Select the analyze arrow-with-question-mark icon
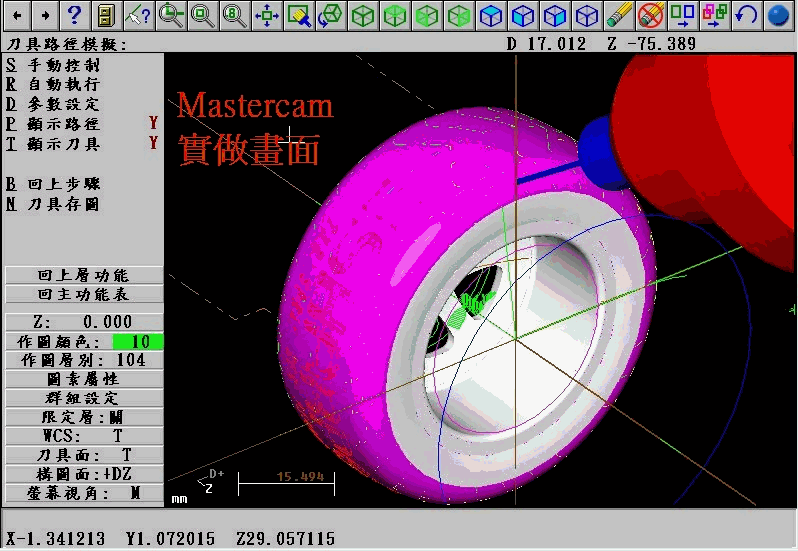Viewport: 798px width, 551px height. [x=138, y=15]
